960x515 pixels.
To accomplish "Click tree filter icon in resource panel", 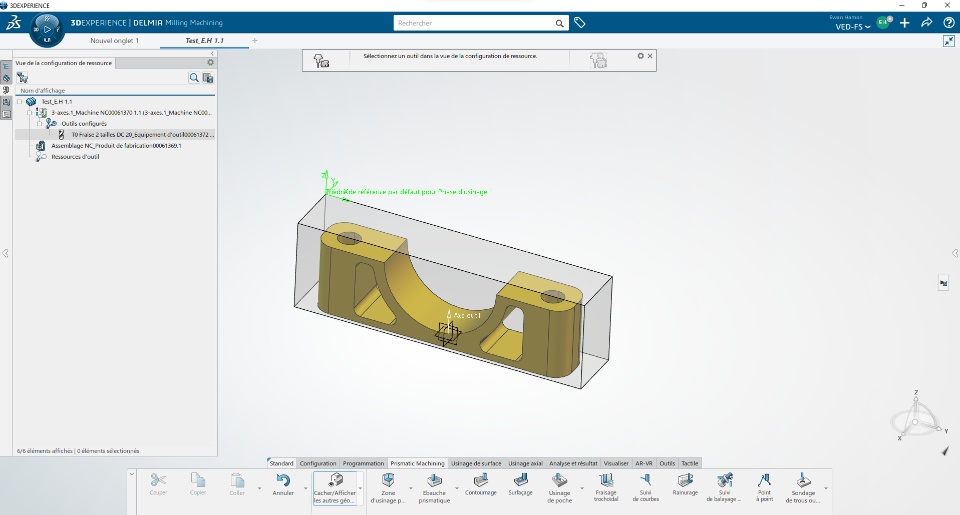I will pos(23,77).
